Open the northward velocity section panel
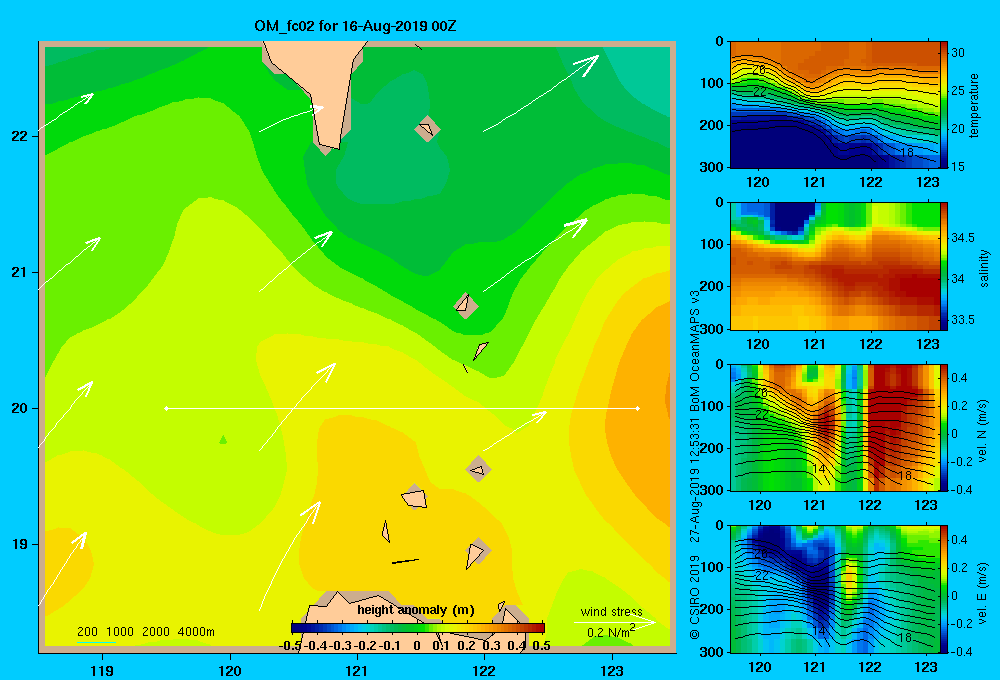 click(x=835, y=428)
